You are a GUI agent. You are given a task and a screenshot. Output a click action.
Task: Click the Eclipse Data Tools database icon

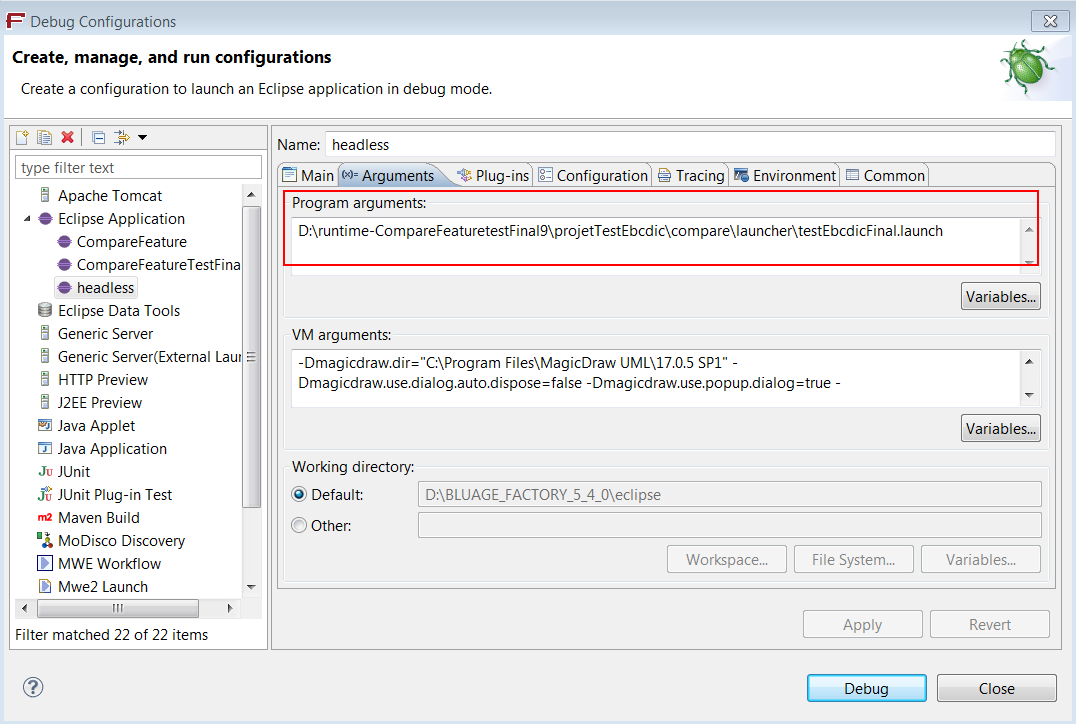tap(45, 310)
